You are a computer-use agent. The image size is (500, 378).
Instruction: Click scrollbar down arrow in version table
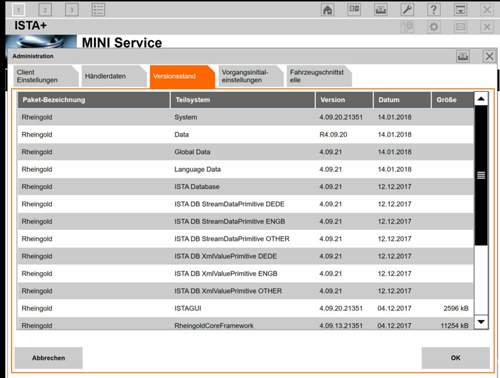pyautogui.click(x=481, y=322)
